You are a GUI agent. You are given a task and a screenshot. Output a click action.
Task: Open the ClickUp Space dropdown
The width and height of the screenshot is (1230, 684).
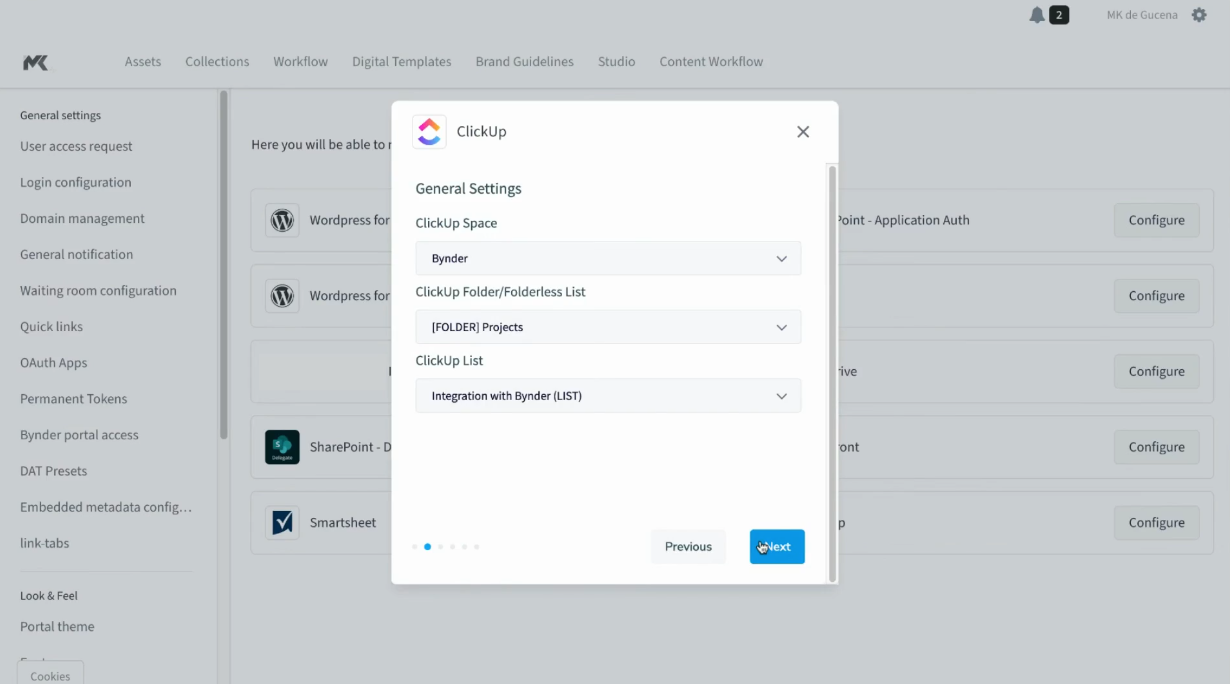click(608, 258)
